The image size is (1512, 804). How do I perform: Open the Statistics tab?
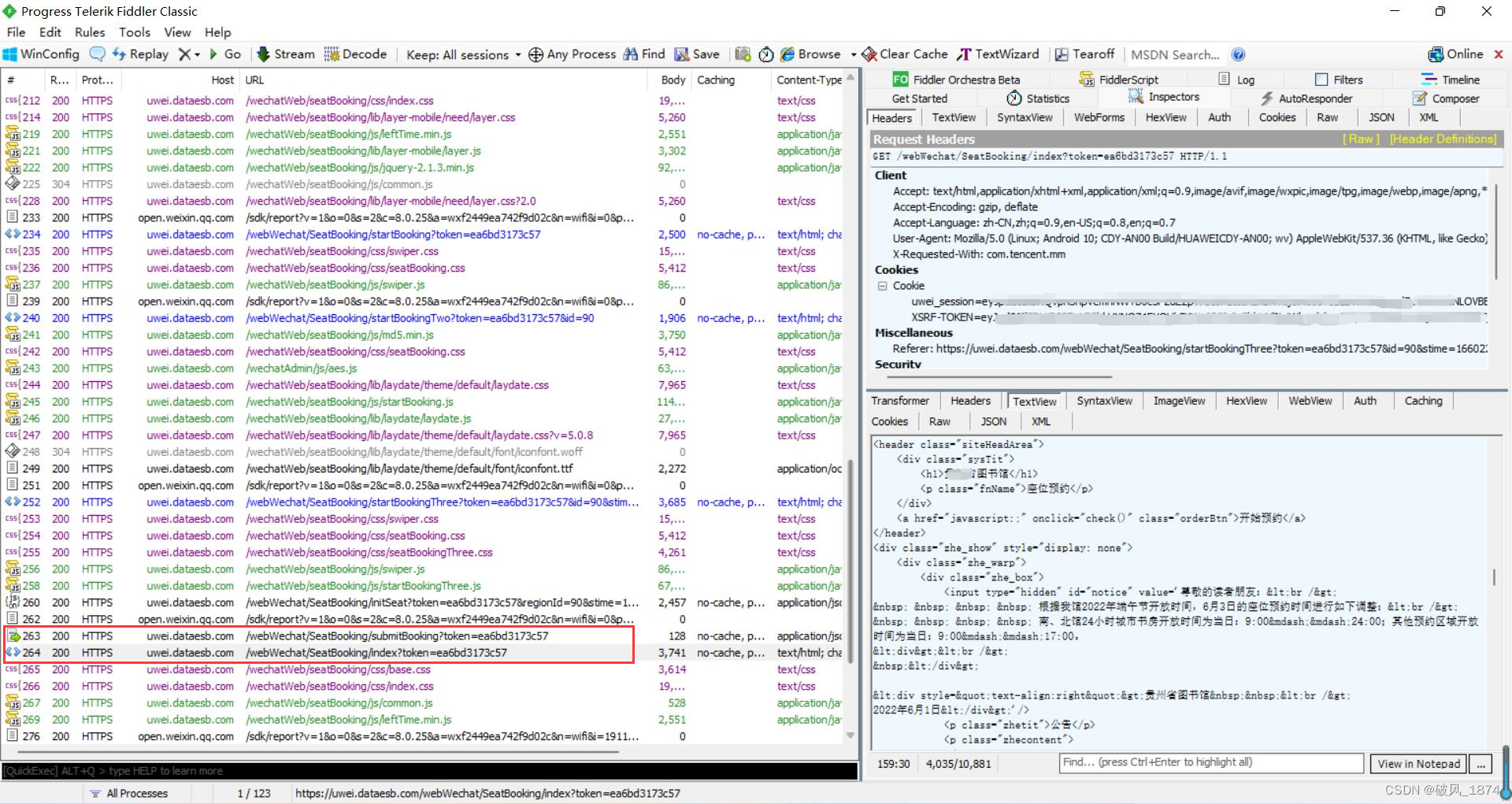tap(1038, 98)
